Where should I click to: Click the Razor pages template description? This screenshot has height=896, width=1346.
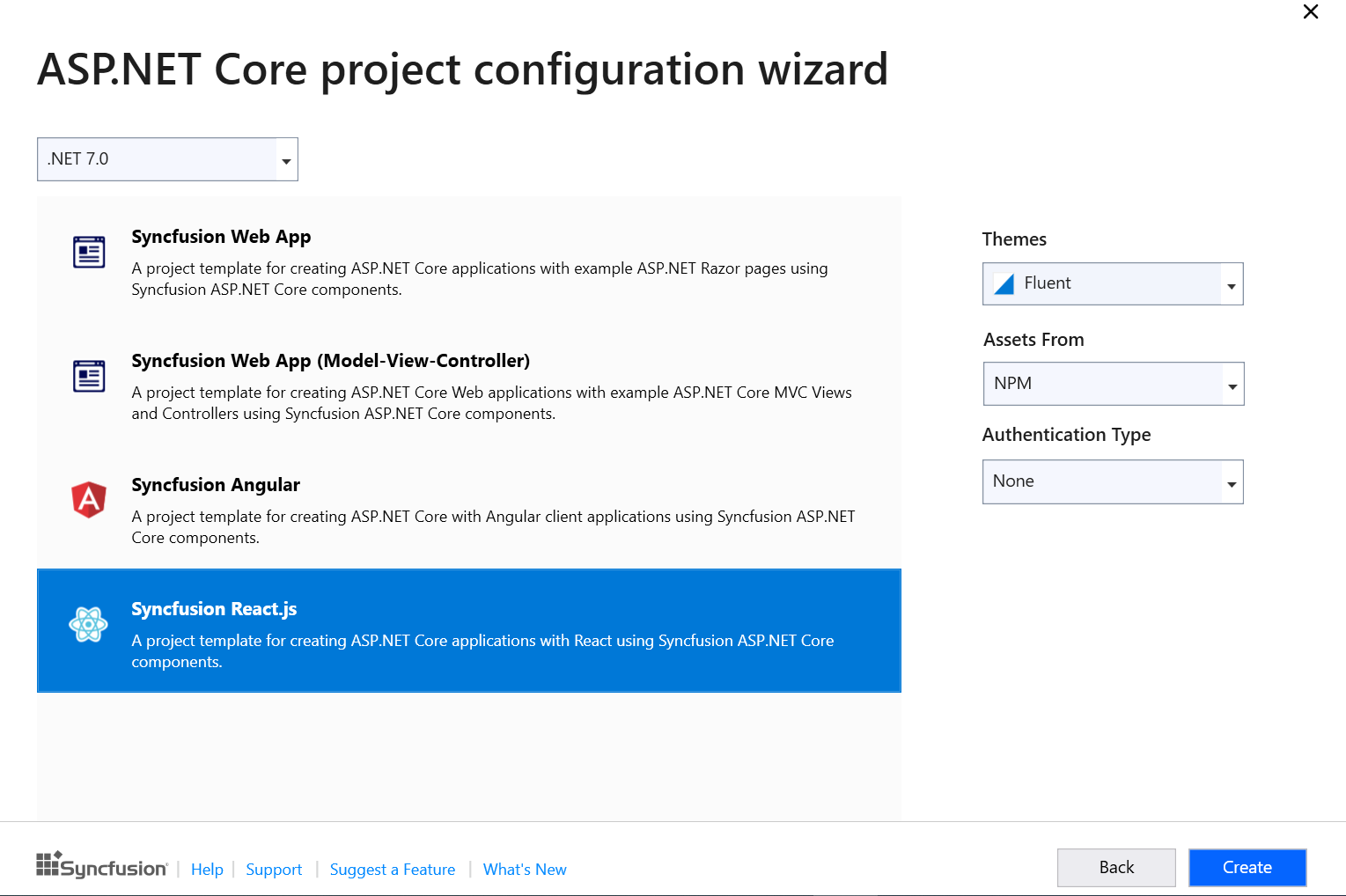[x=480, y=279]
